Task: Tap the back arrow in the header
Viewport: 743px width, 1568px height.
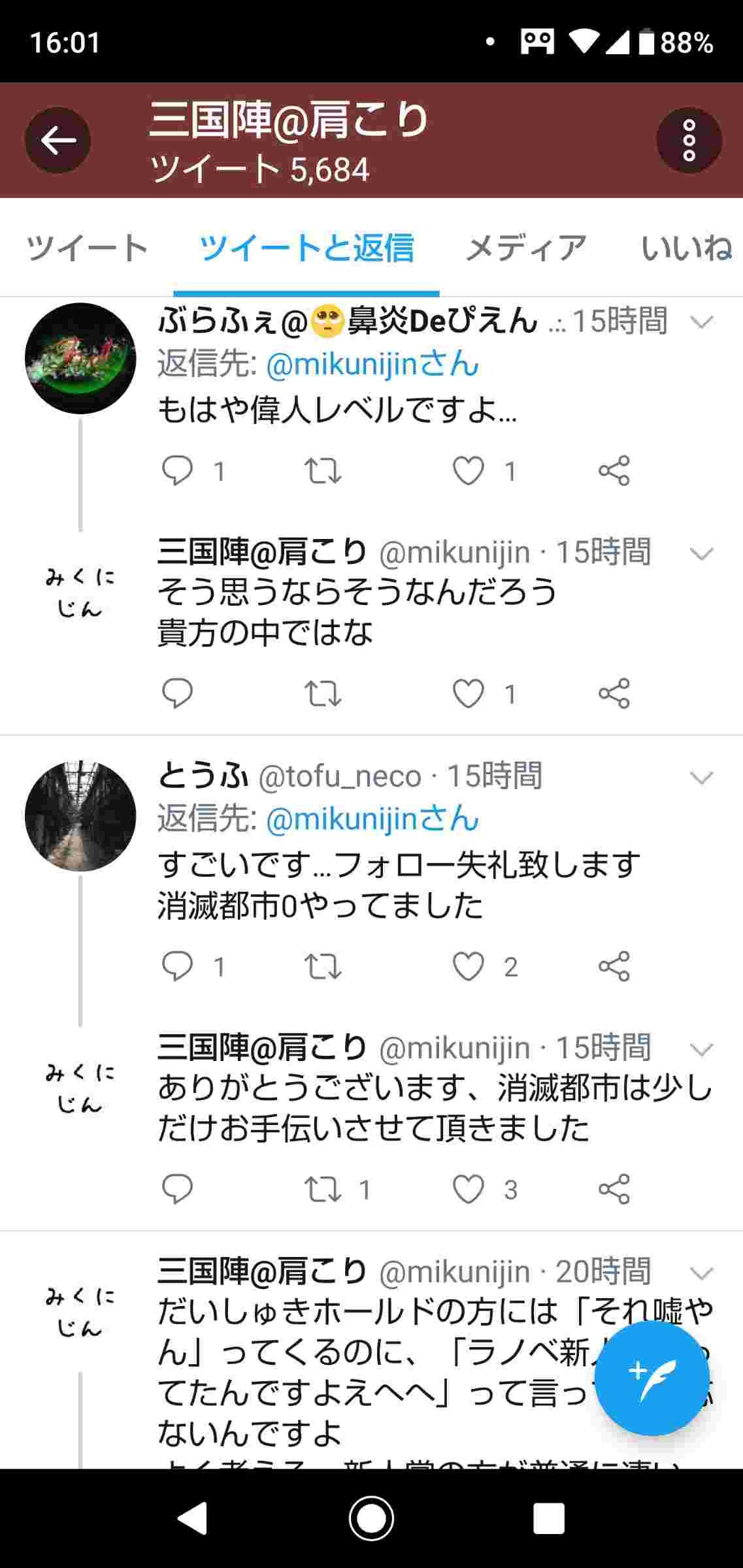Action: click(58, 140)
